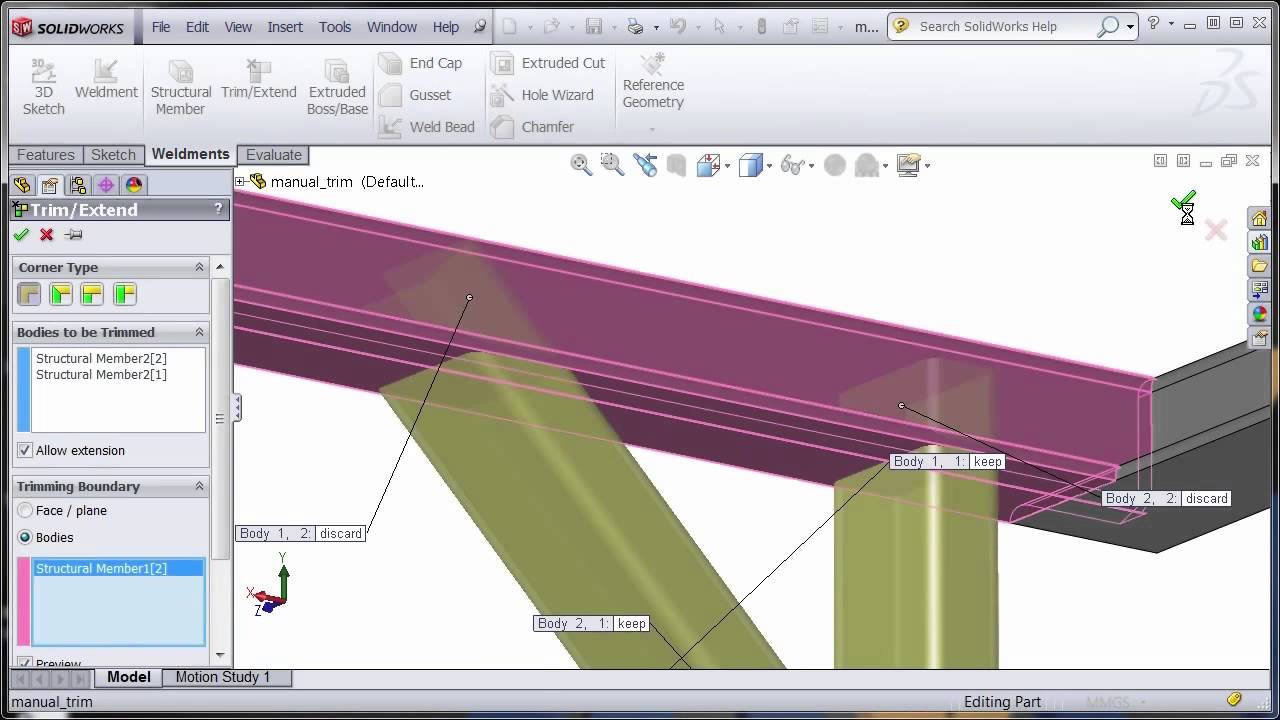Click Search SolidWorks Help field
The width and height of the screenshot is (1280, 720).
tap(1005, 27)
